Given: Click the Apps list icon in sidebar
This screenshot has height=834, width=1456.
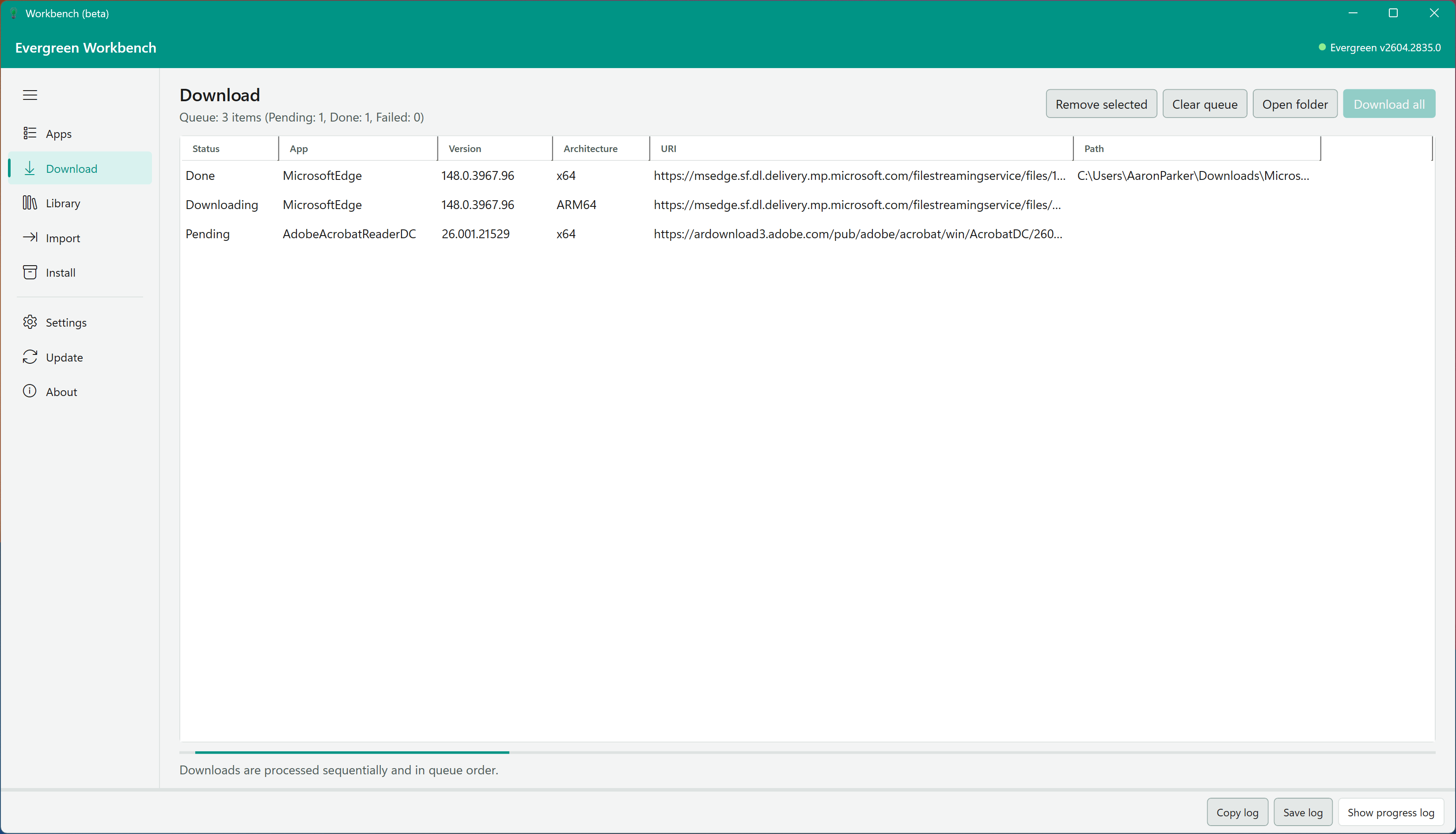Looking at the screenshot, I should [30, 133].
